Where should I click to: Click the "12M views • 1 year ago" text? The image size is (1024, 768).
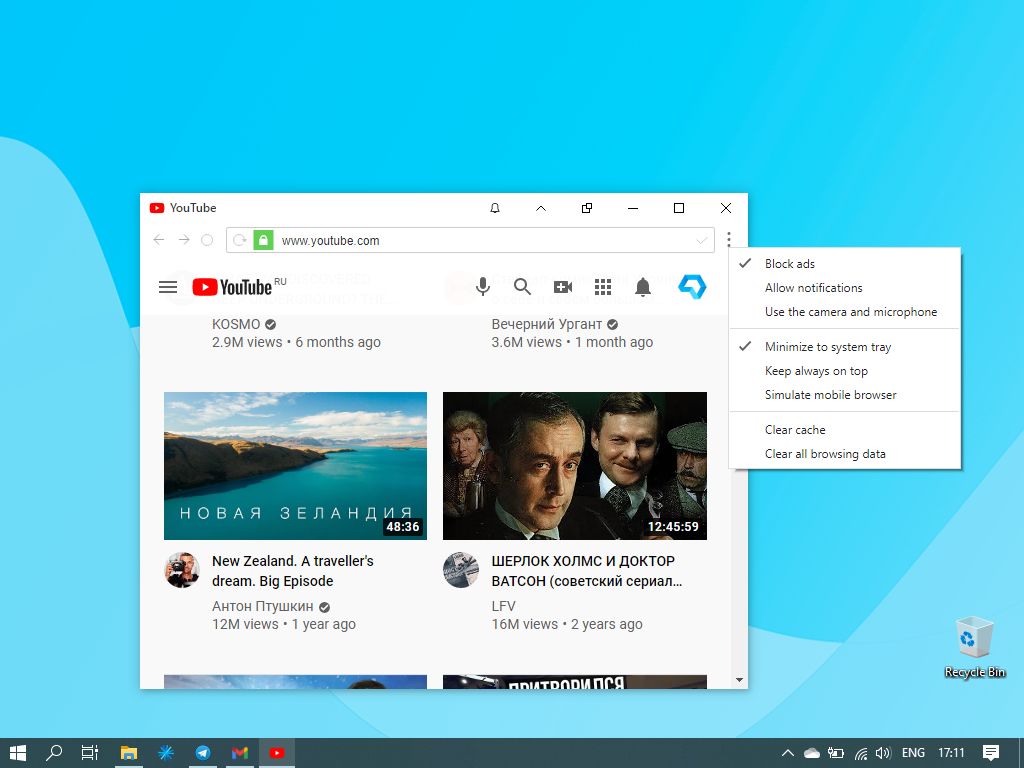coord(283,624)
